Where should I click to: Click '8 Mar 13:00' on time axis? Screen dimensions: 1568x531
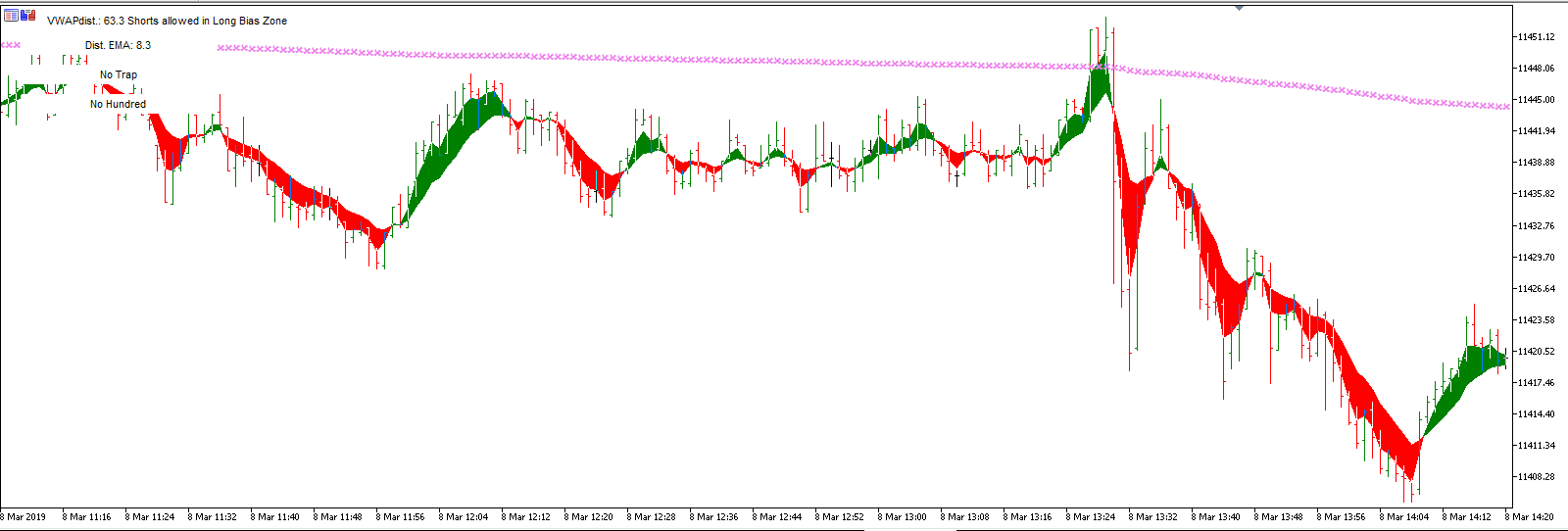click(904, 517)
